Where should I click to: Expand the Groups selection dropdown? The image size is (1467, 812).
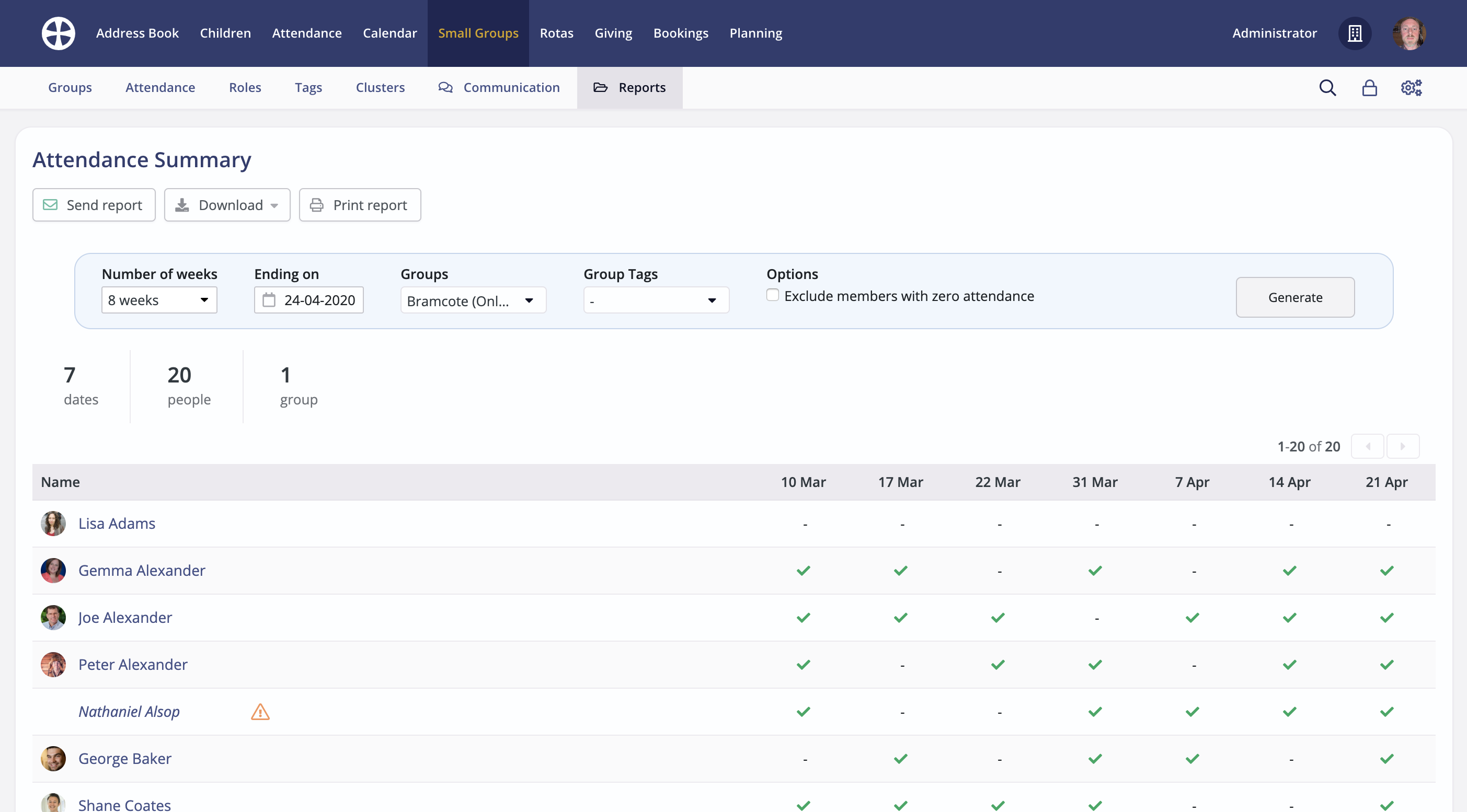point(473,300)
